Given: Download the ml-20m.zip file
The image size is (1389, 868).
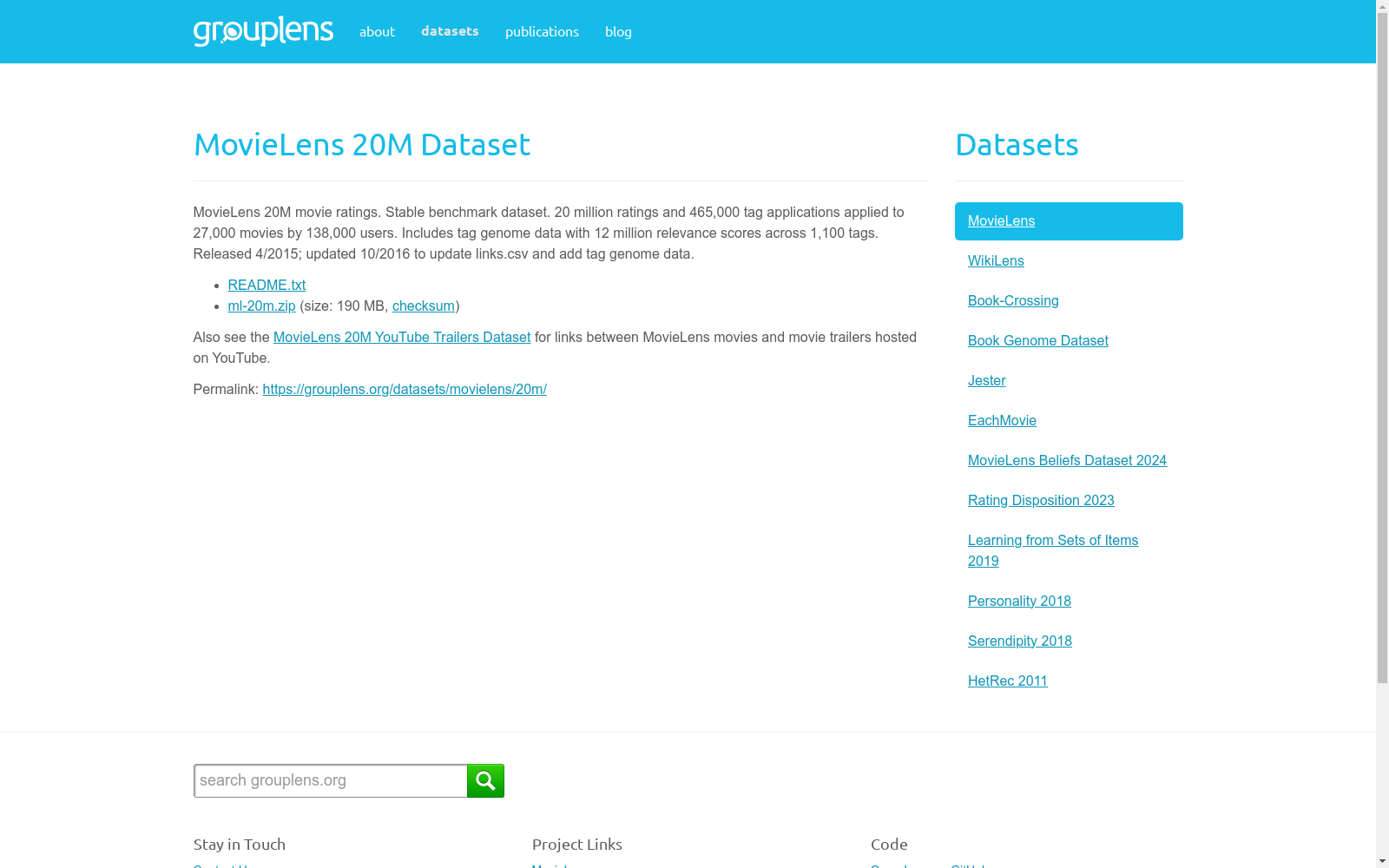Looking at the screenshot, I should [x=261, y=306].
